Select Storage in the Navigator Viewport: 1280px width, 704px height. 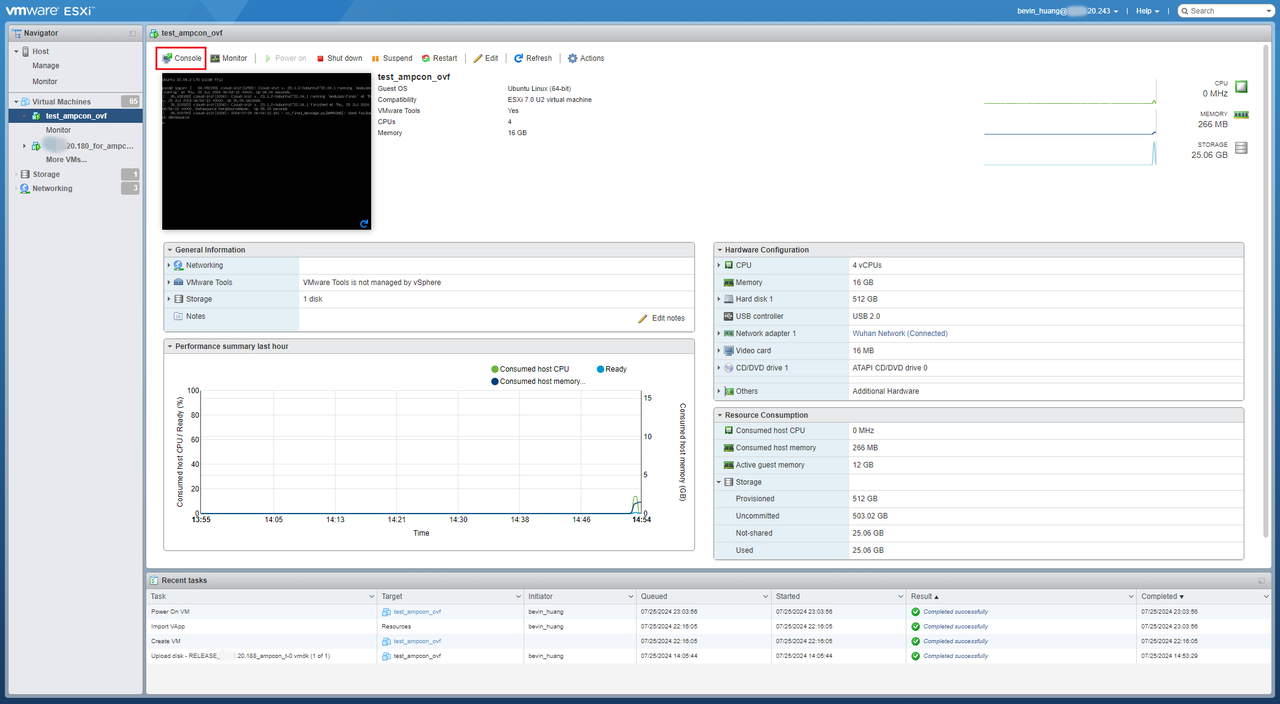pyautogui.click(x=46, y=174)
